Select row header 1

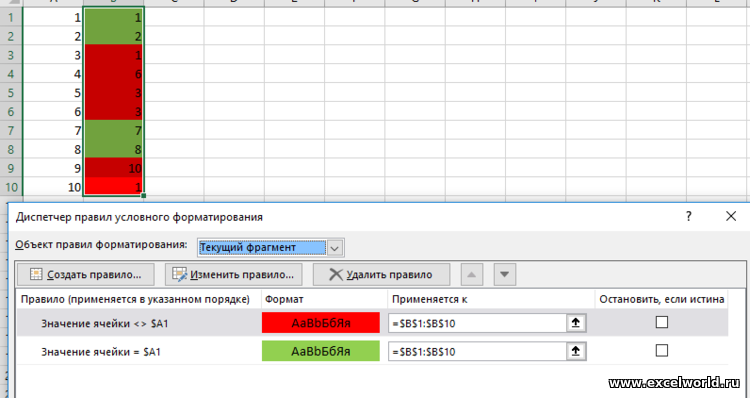(11, 17)
